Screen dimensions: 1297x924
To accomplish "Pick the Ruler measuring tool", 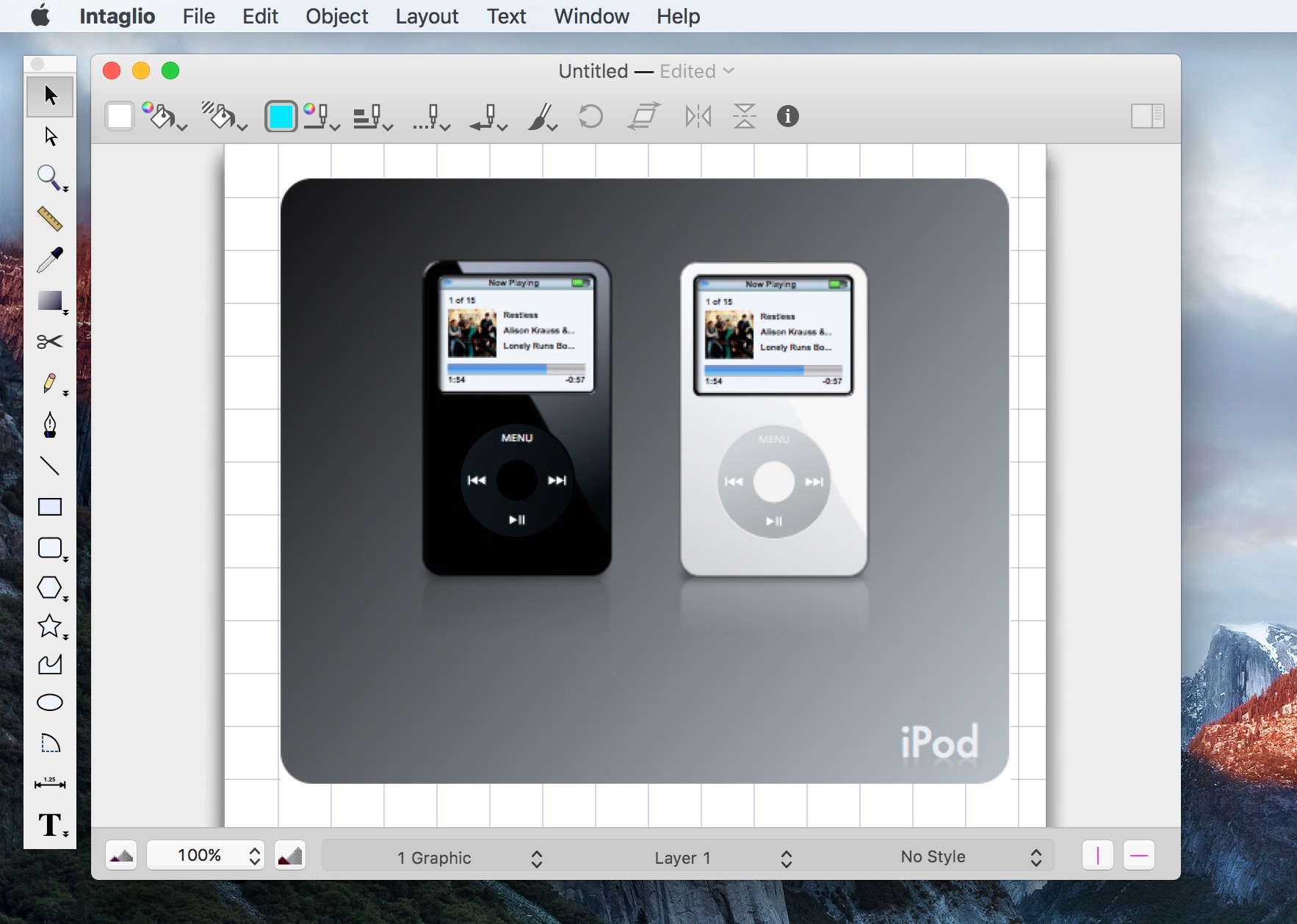I will [x=50, y=218].
